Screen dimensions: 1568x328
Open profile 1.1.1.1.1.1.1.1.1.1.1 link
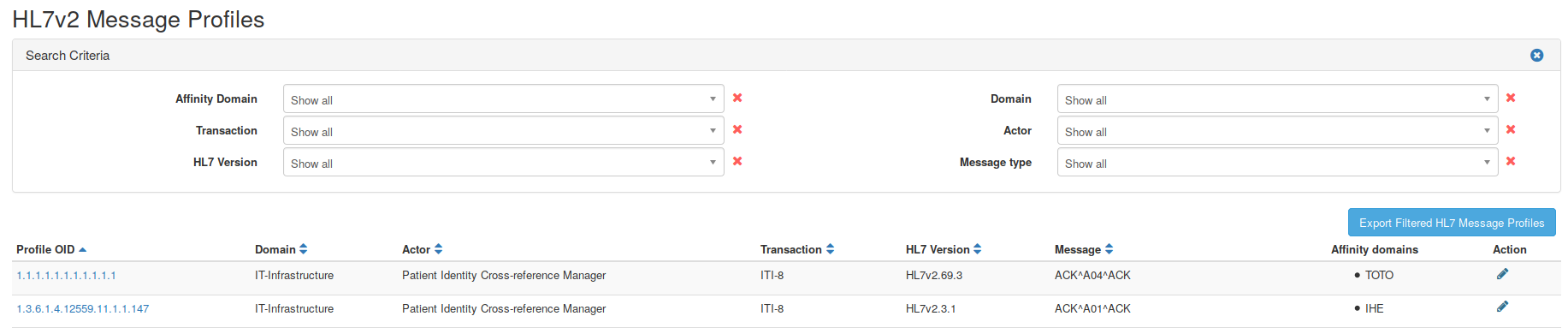pyautogui.click(x=66, y=275)
